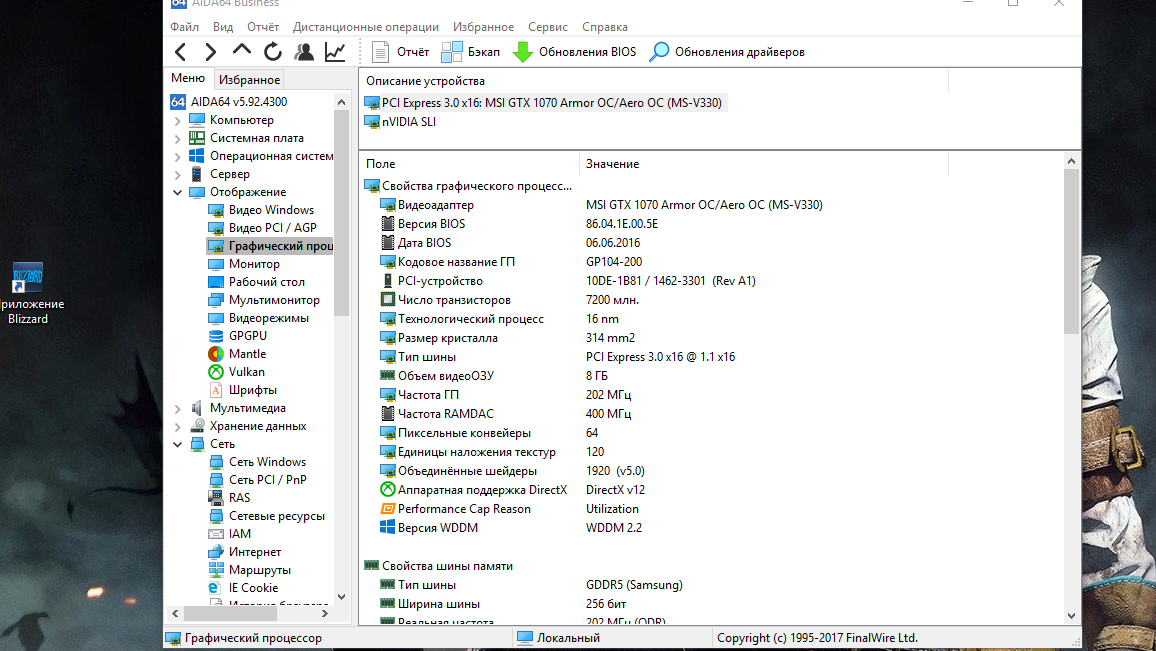Image resolution: width=1156 pixels, height=651 pixels.
Task: Click the Бэкап toolbar button
Action: pos(470,52)
